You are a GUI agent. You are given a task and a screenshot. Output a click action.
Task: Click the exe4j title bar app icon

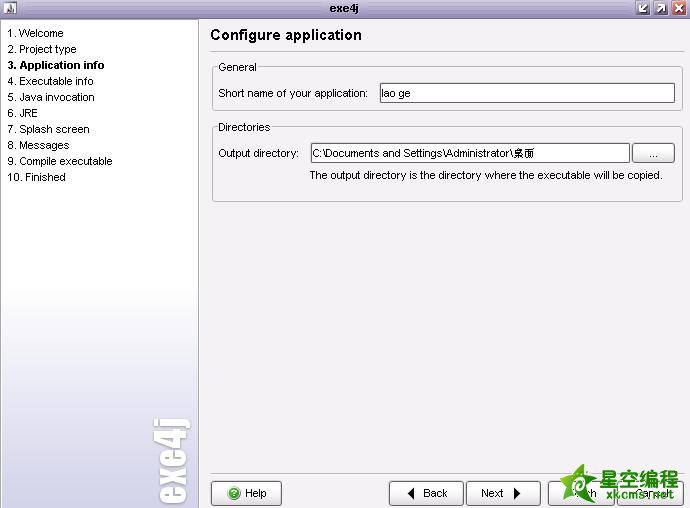10,8
